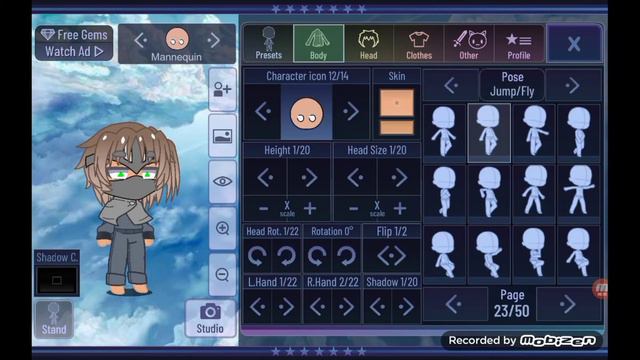
Task: Go to previous pose page
Action: [455, 304]
